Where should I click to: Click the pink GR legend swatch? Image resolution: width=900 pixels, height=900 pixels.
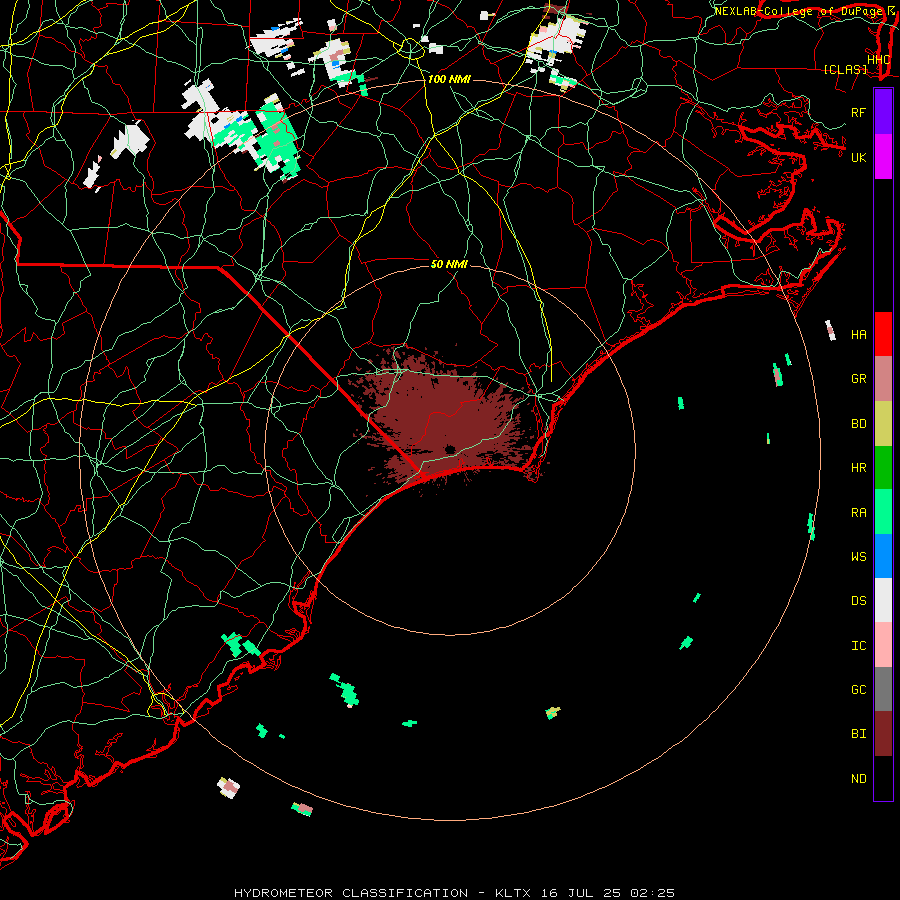883,379
